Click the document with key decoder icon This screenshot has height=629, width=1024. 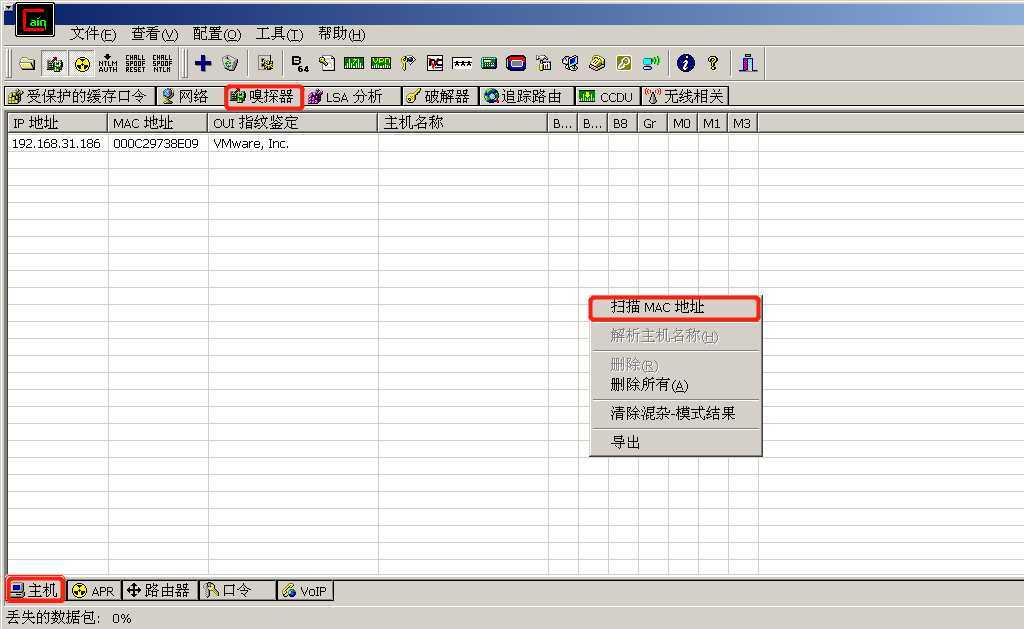click(327, 63)
